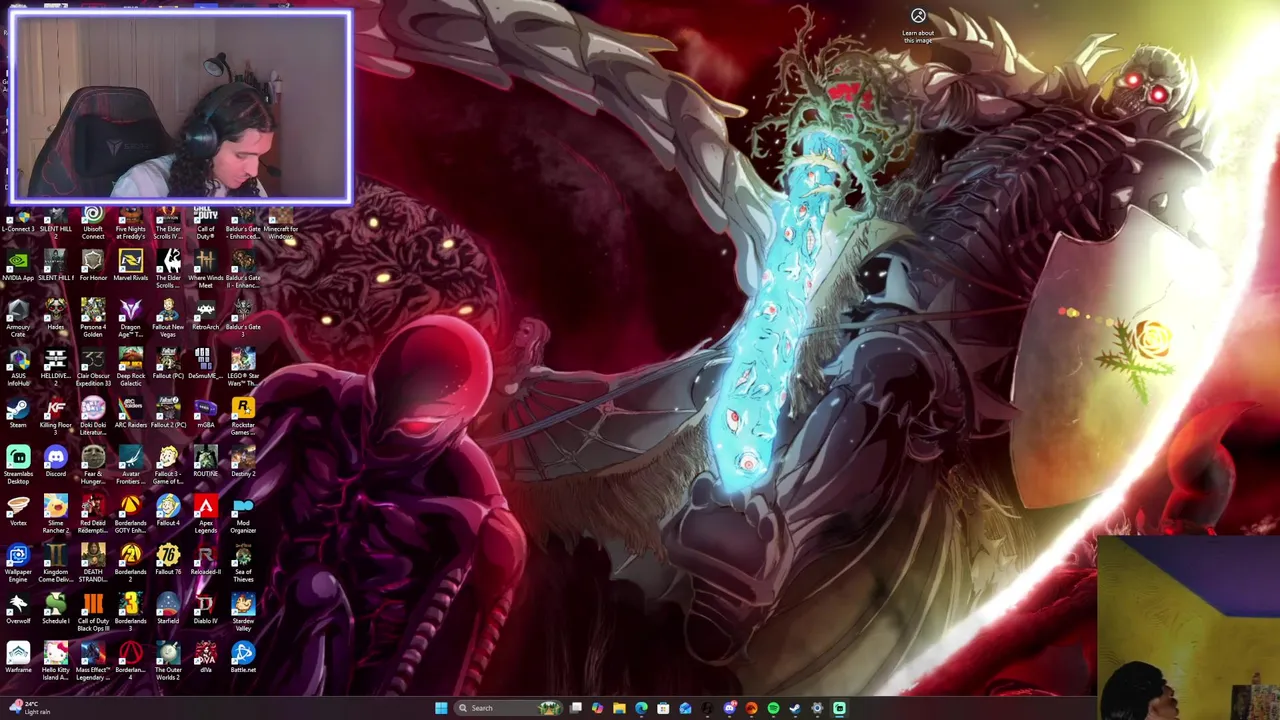The width and height of the screenshot is (1280, 720).
Task: Open Settings gear on the taskbar
Action: (817, 708)
